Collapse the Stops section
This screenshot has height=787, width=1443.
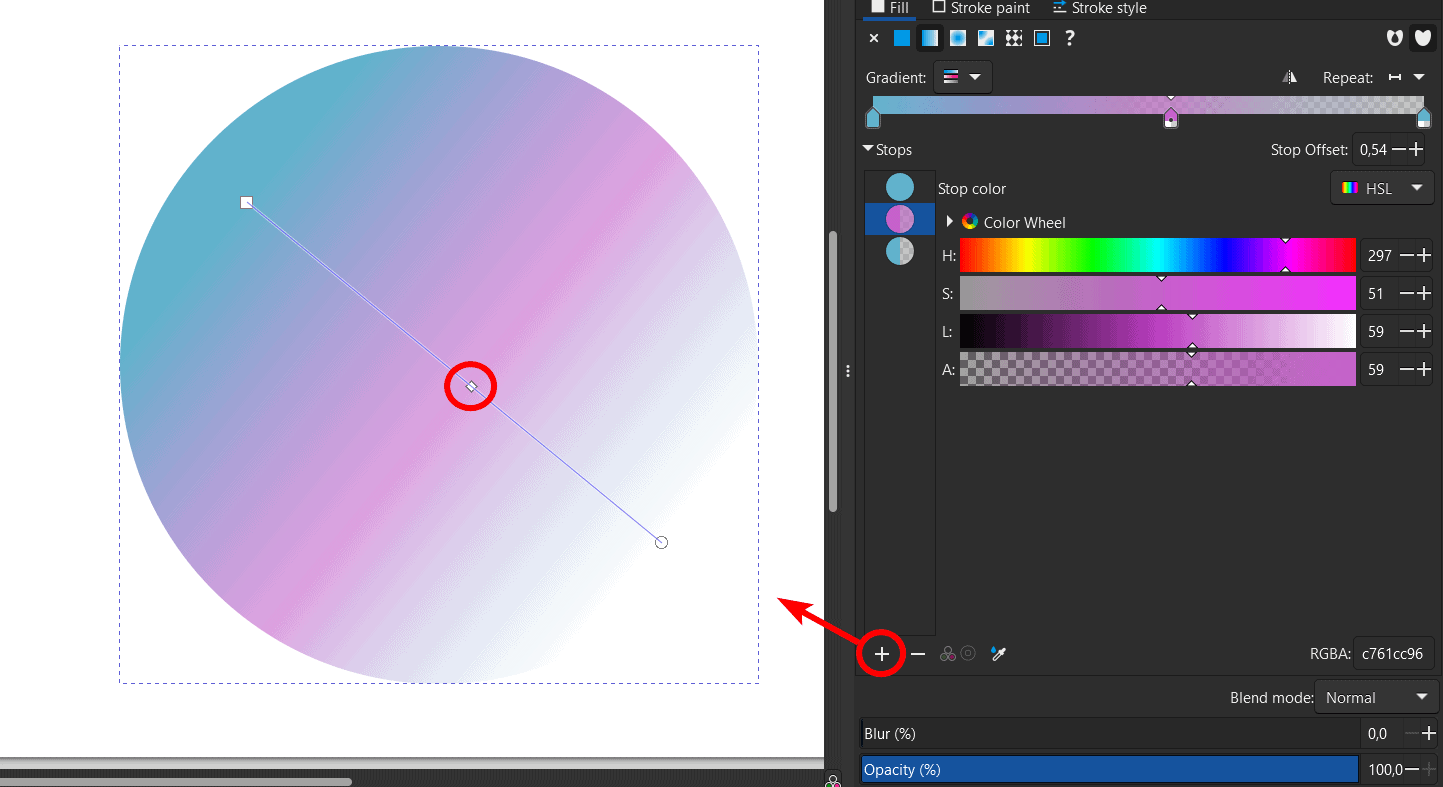click(887, 150)
